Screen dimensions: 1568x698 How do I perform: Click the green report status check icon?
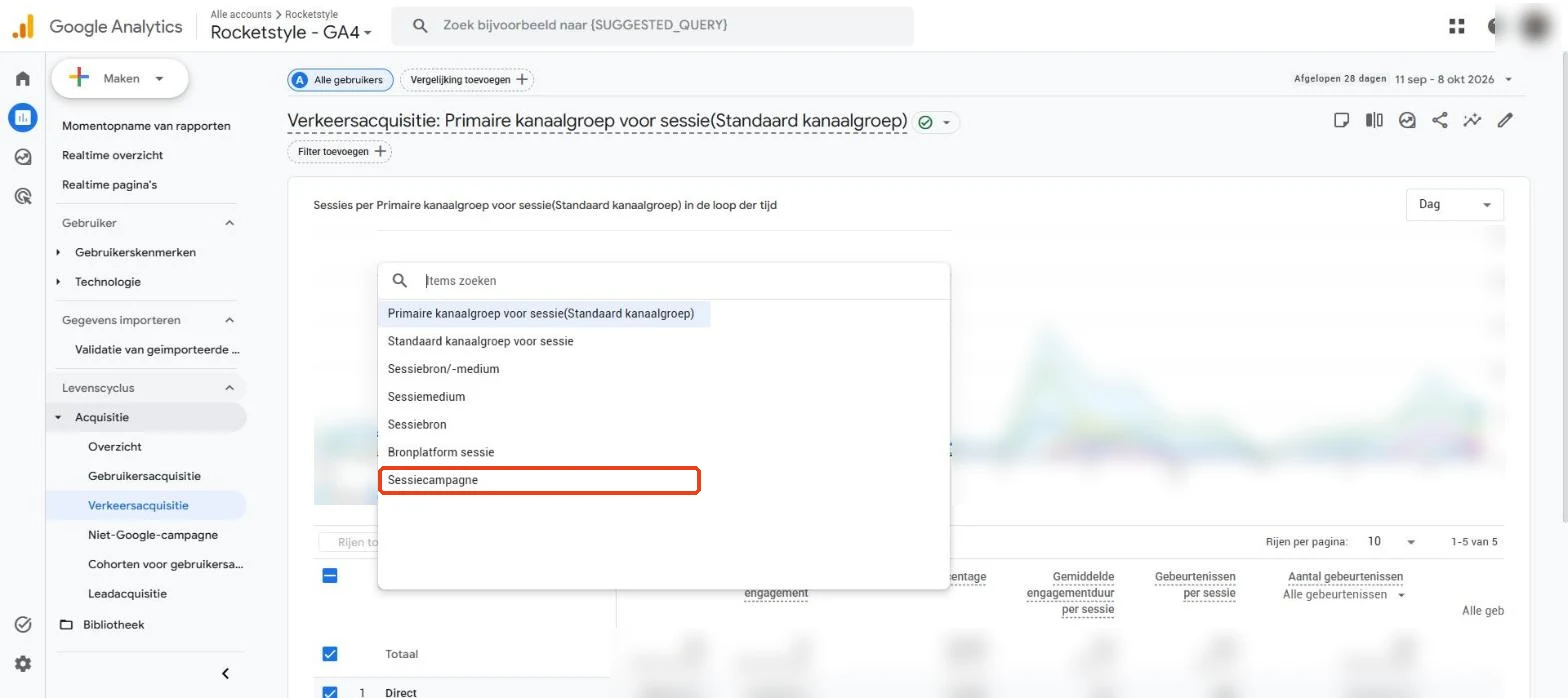click(x=926, y=123)
